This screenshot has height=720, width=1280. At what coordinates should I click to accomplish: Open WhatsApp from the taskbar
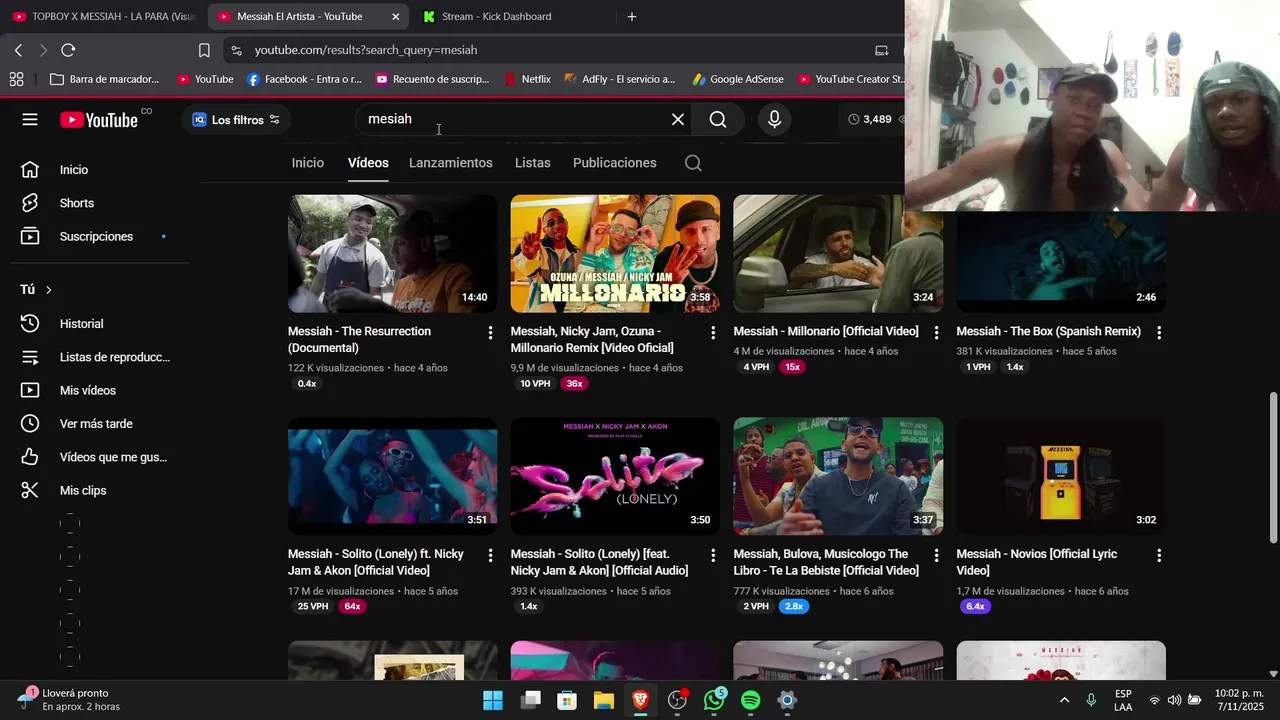click(x=714, y=701)
